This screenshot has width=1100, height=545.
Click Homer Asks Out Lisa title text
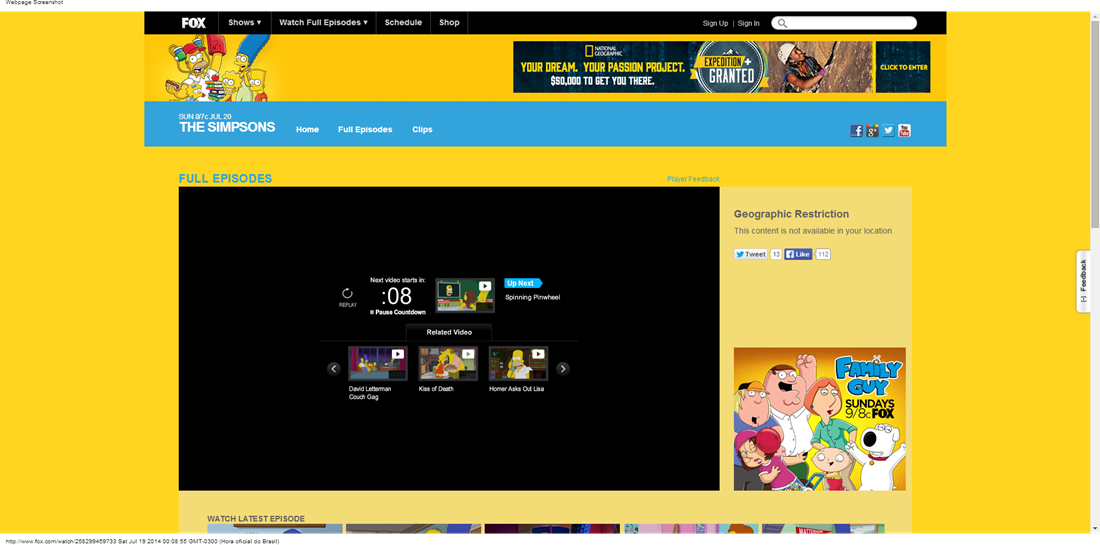[516, 389]
